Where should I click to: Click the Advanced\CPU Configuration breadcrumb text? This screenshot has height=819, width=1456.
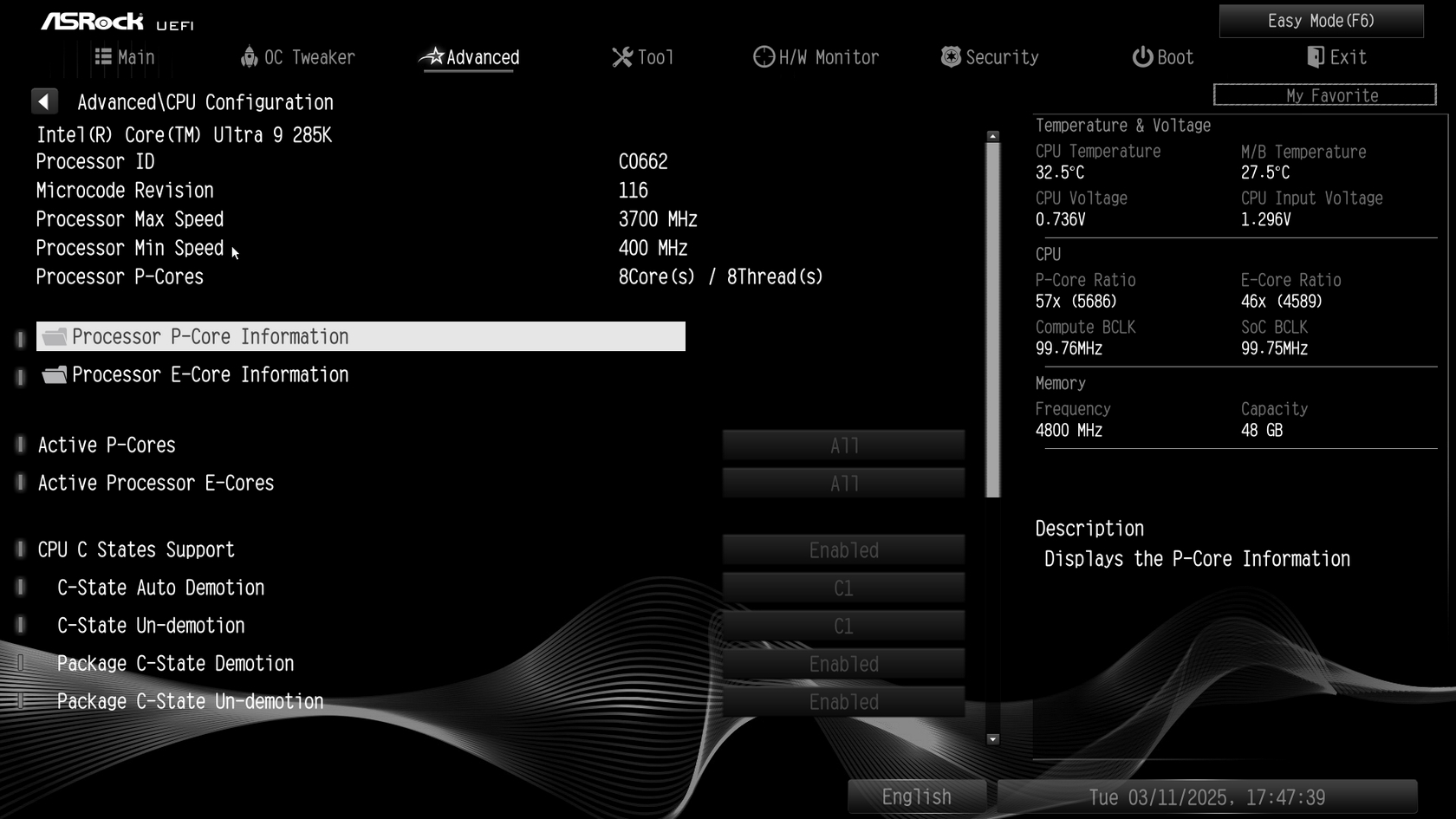click(205, 102)
